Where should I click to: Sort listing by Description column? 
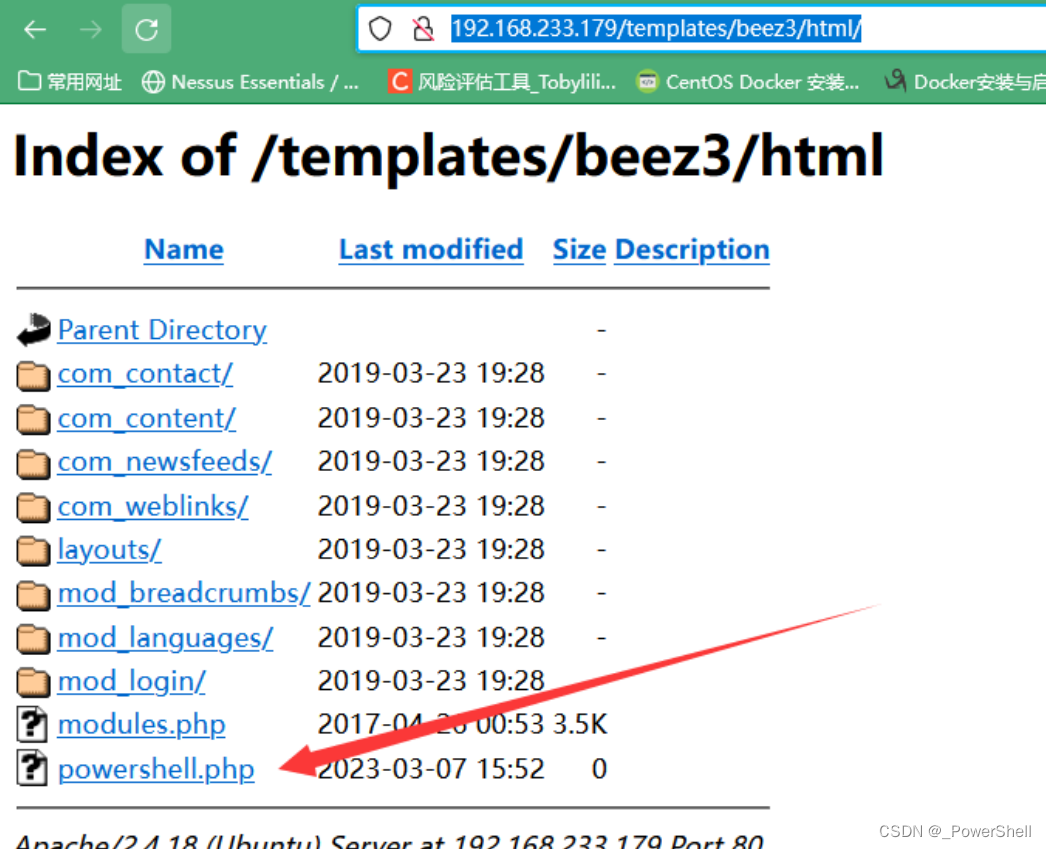point(692,249)
